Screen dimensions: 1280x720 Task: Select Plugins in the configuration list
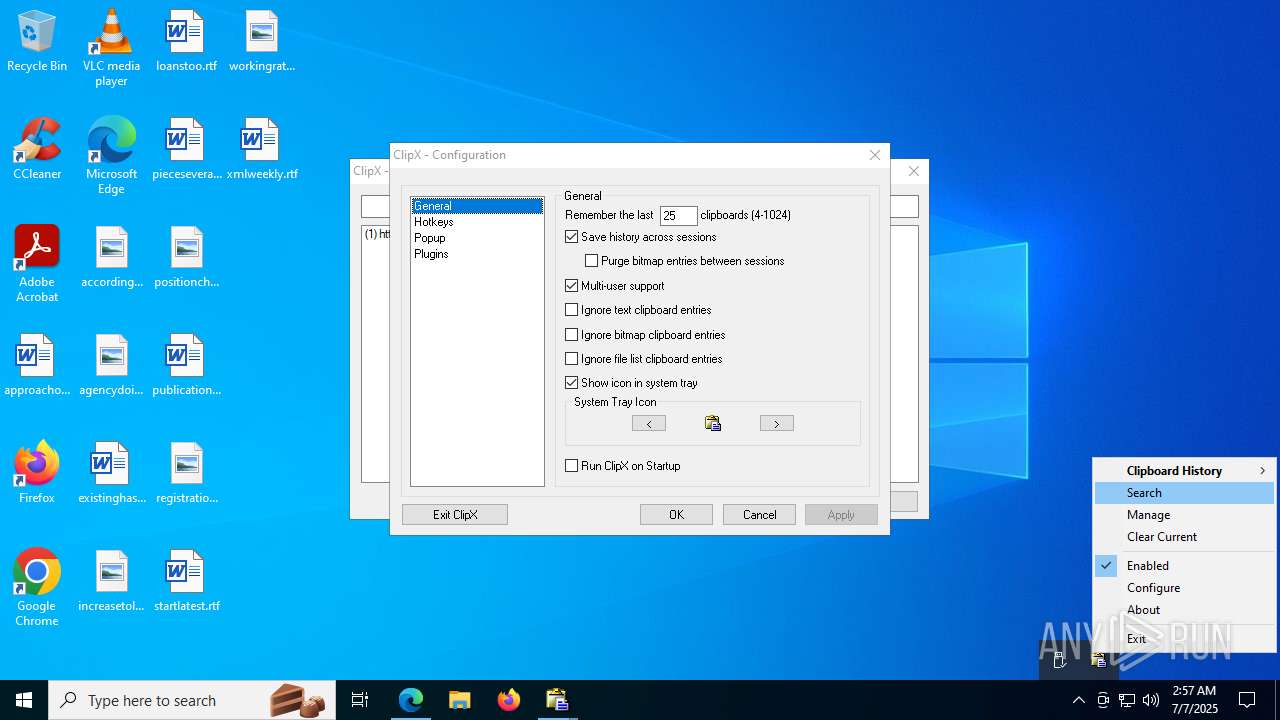point(477,254)
